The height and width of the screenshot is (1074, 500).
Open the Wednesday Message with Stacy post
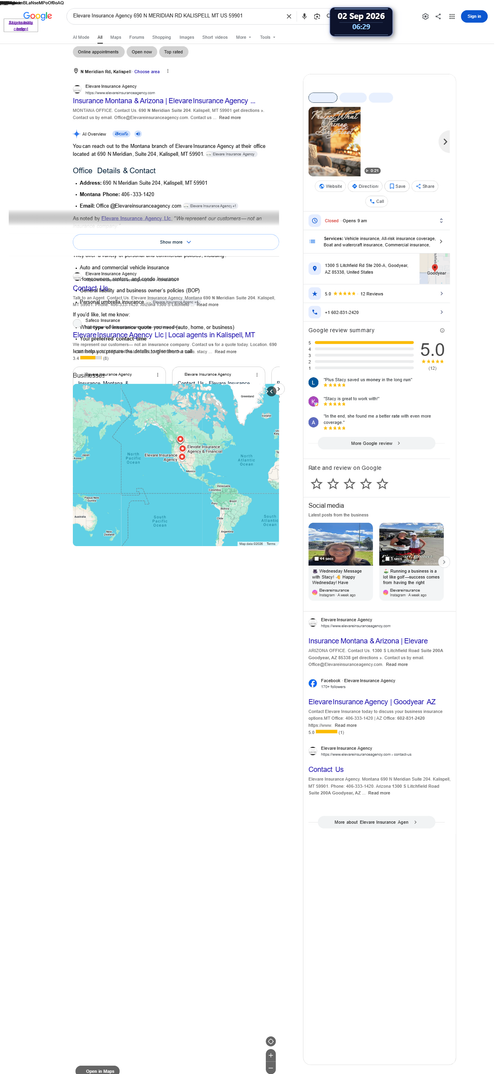pos(340,562)
